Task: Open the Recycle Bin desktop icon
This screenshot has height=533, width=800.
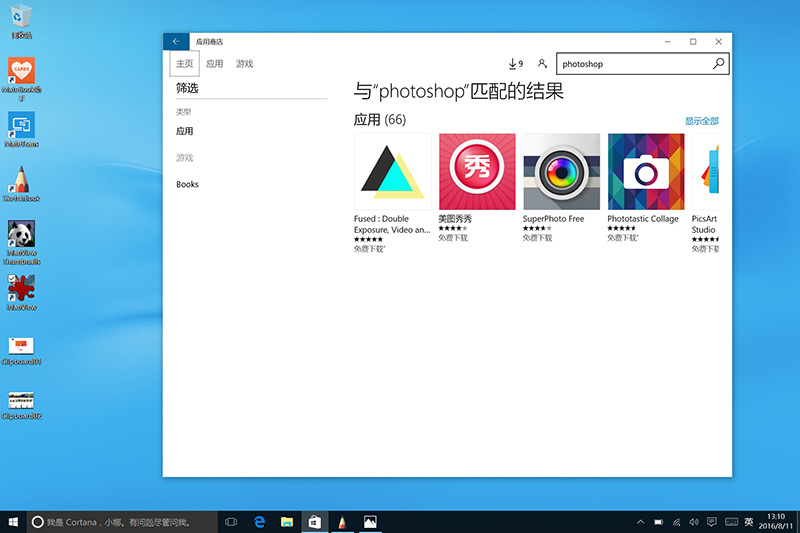Action: coord(21,22)
